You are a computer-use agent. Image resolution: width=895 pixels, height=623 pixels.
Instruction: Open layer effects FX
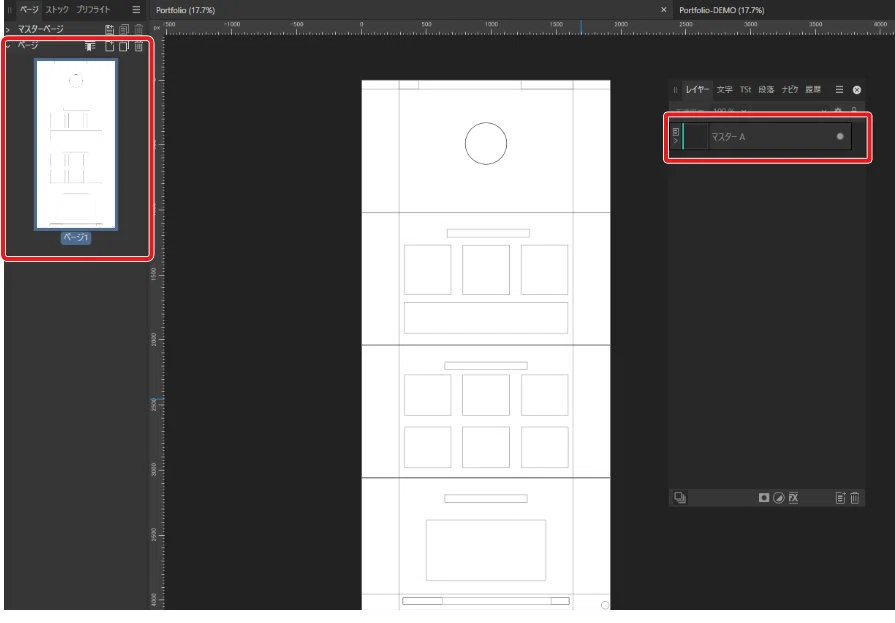pyautogui.click(x=793, y=498)
